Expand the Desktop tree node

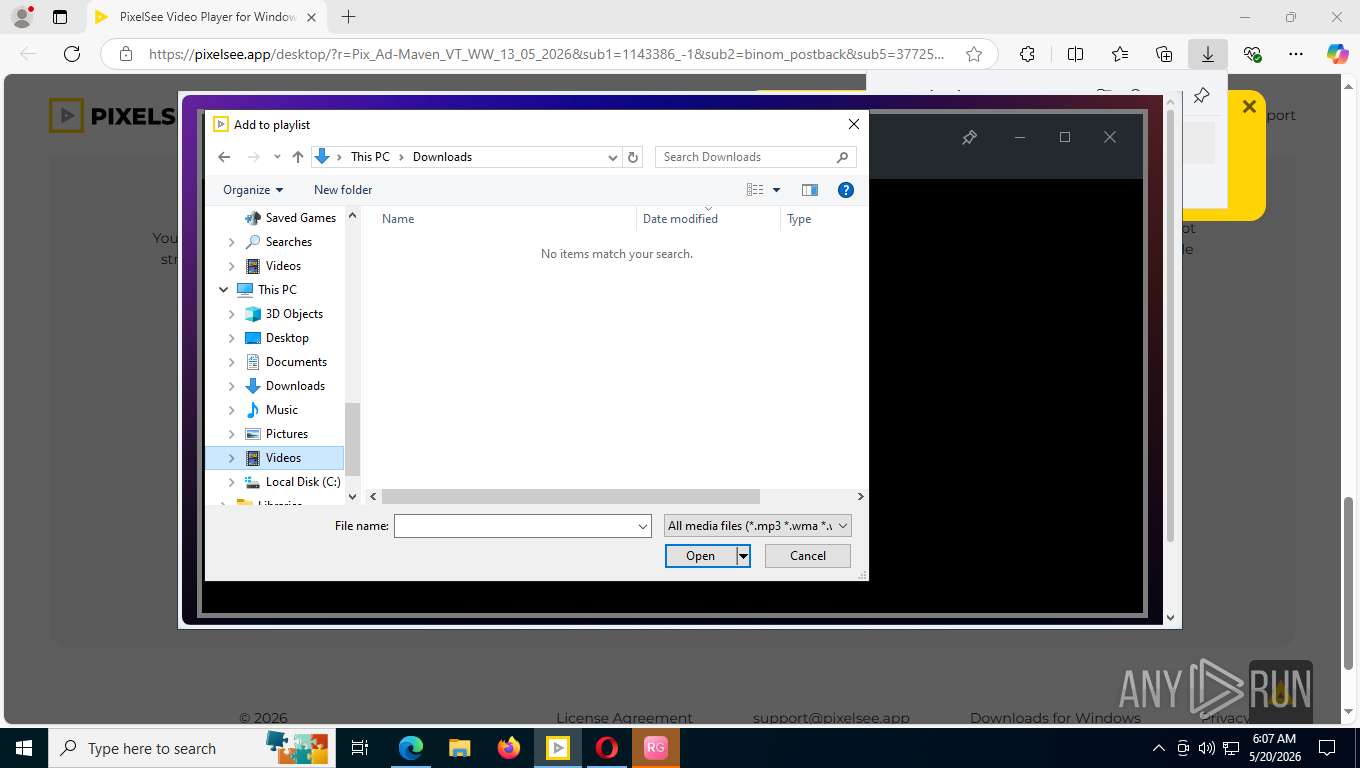click(x=232, y=338)
